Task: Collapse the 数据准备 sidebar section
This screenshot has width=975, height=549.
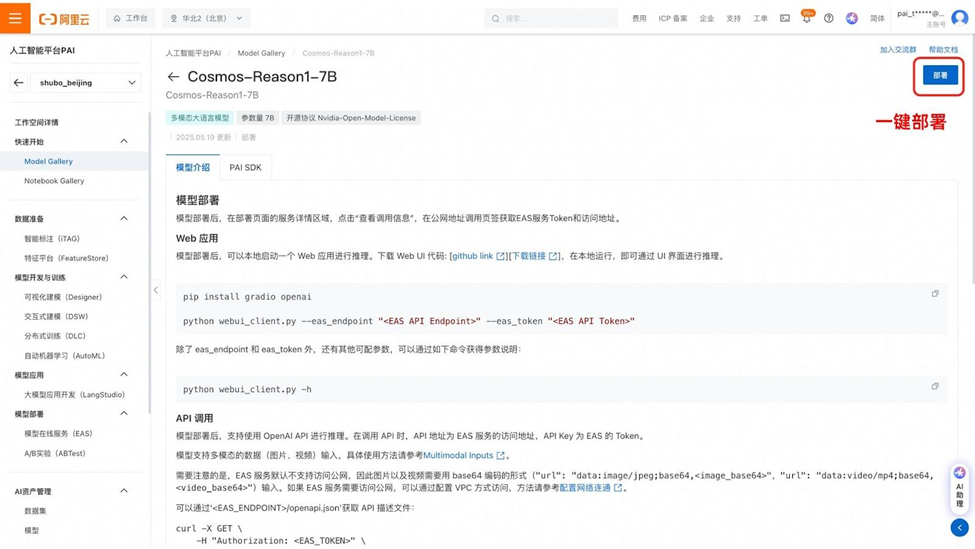Action: click(x=124, y=218)
